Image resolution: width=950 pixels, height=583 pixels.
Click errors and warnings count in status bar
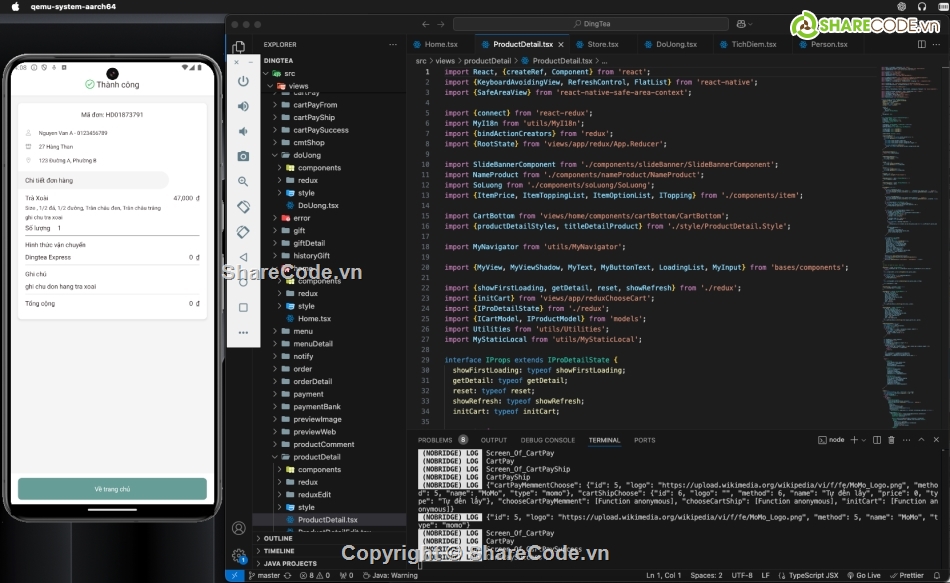click(x=315, y=576)
